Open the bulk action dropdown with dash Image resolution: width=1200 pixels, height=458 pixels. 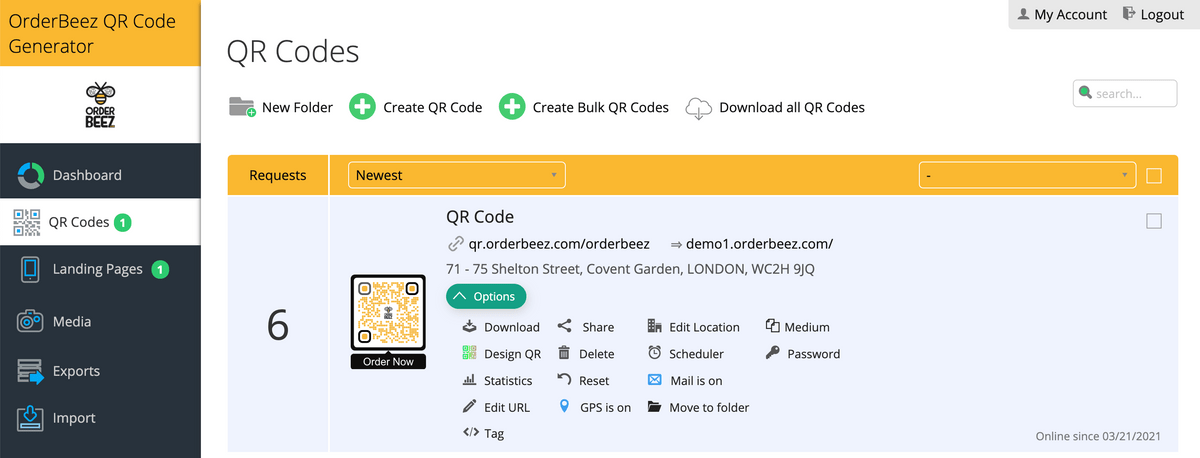pyautogui.click(x=1027, y=176)
